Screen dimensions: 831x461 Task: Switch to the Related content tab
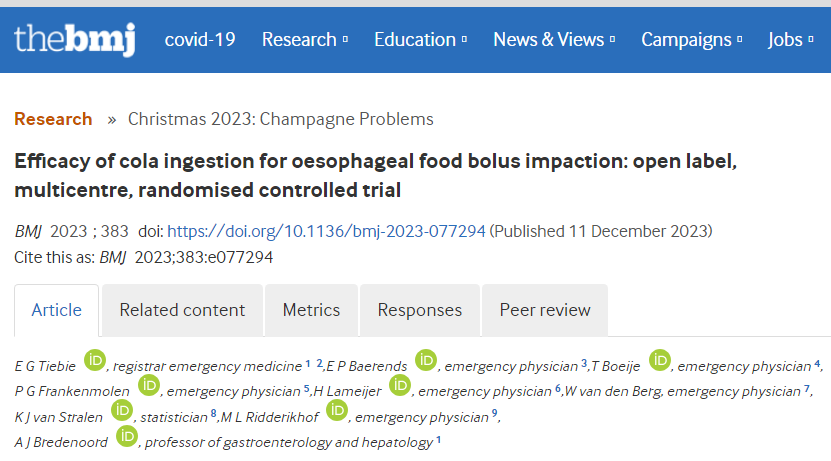(182, 310)
